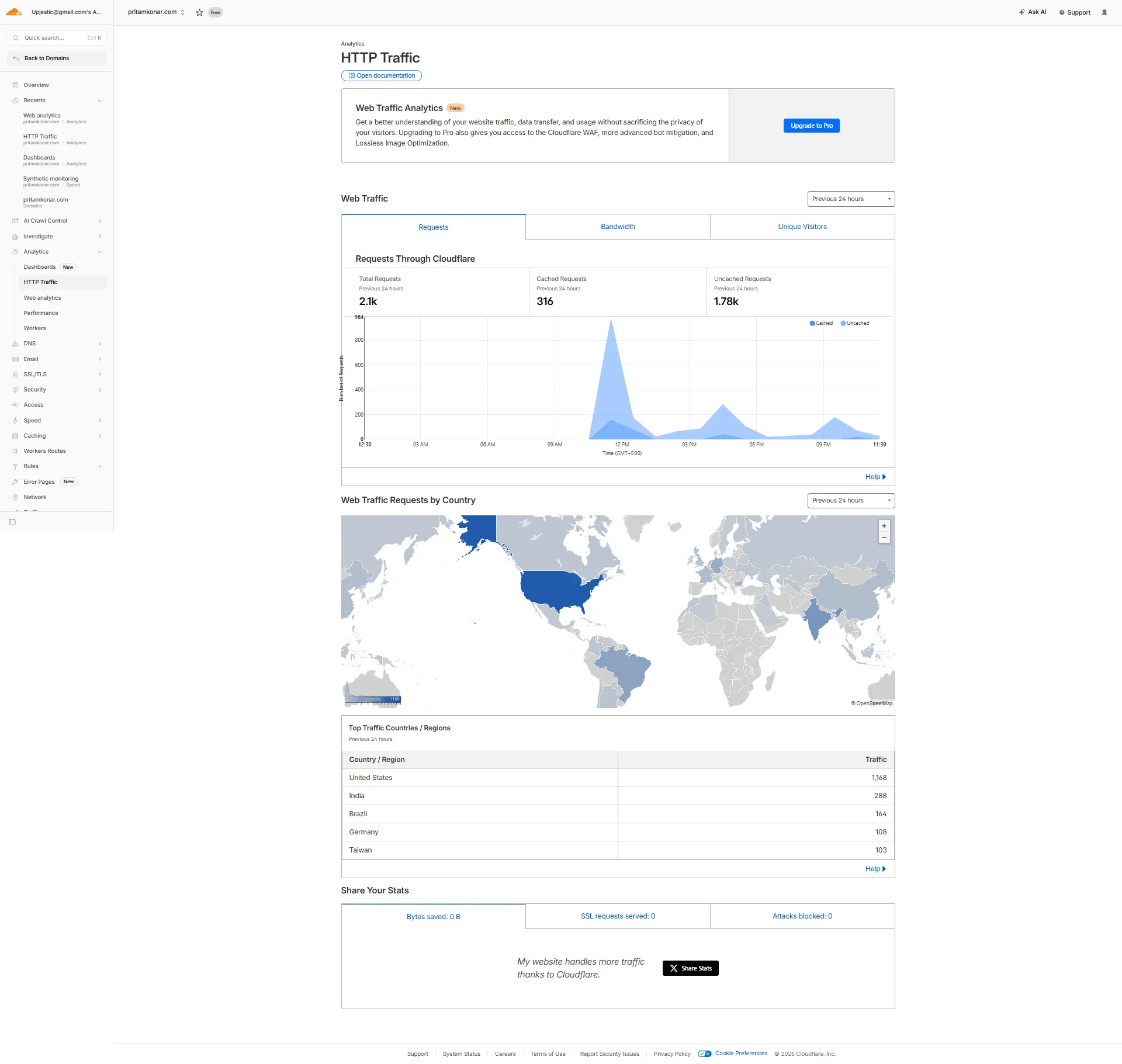Select the SSL requests served tab
This screenshot has height=1064, width=1122.
[618, 916]
